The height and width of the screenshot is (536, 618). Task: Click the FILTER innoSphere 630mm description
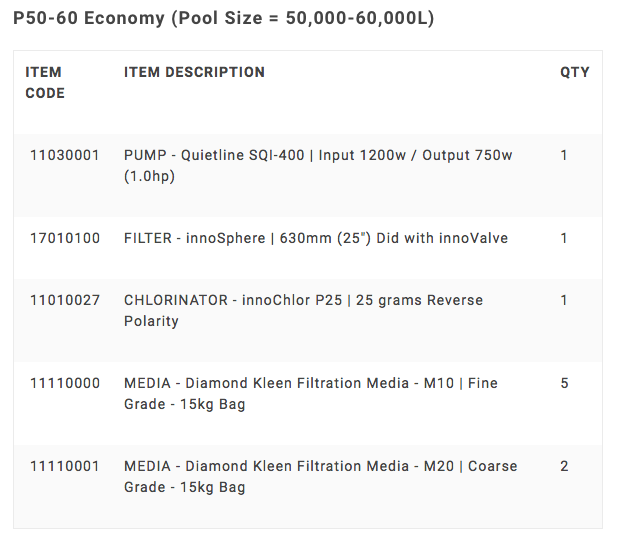pos(316,238)
